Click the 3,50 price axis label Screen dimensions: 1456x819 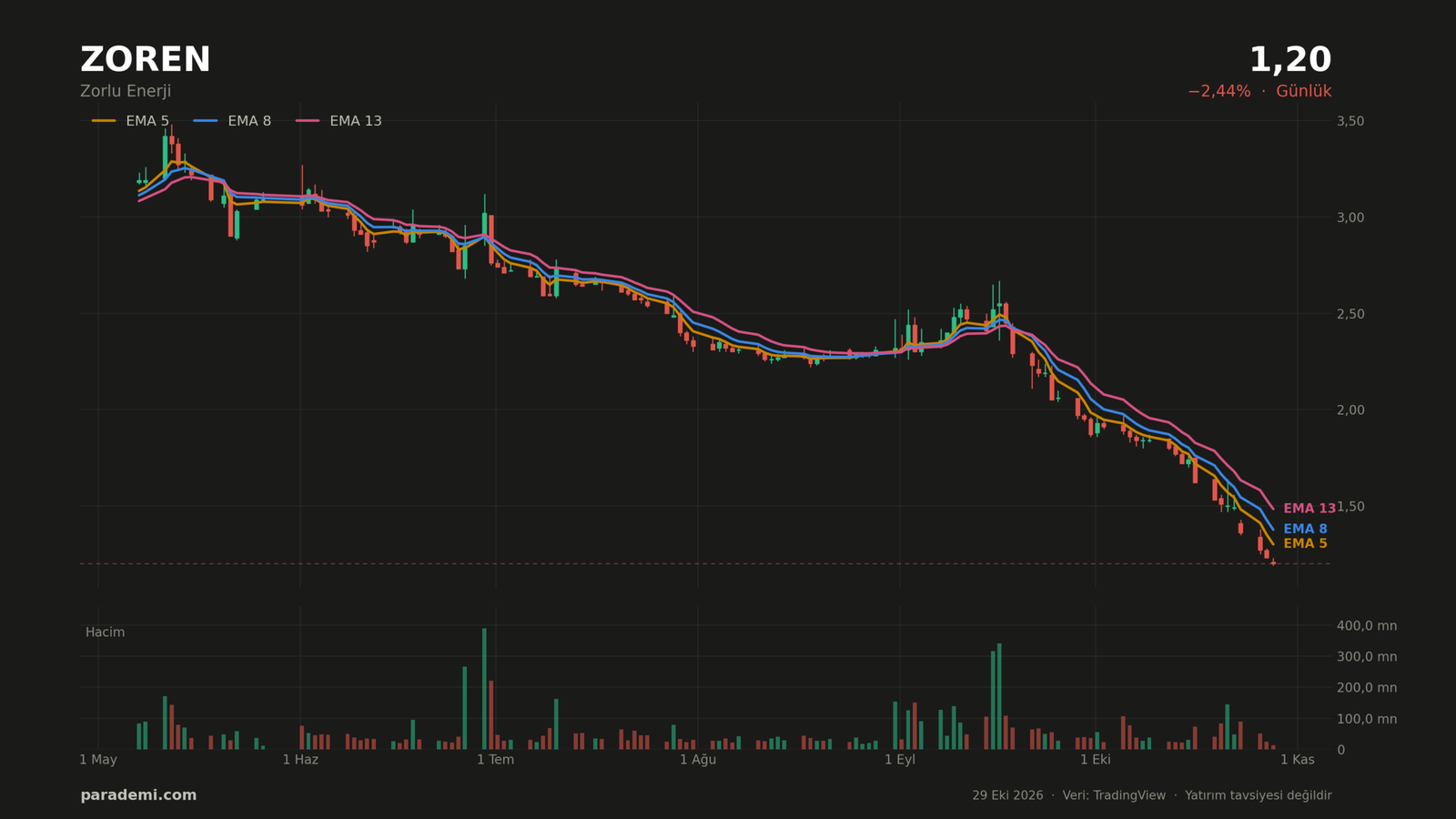[1350, 121]
